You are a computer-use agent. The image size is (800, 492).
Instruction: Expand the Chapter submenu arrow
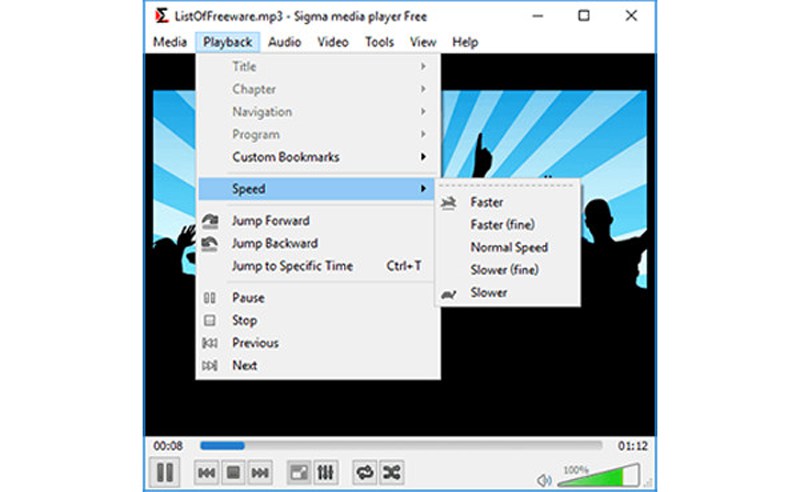click(x=423, y=89)
